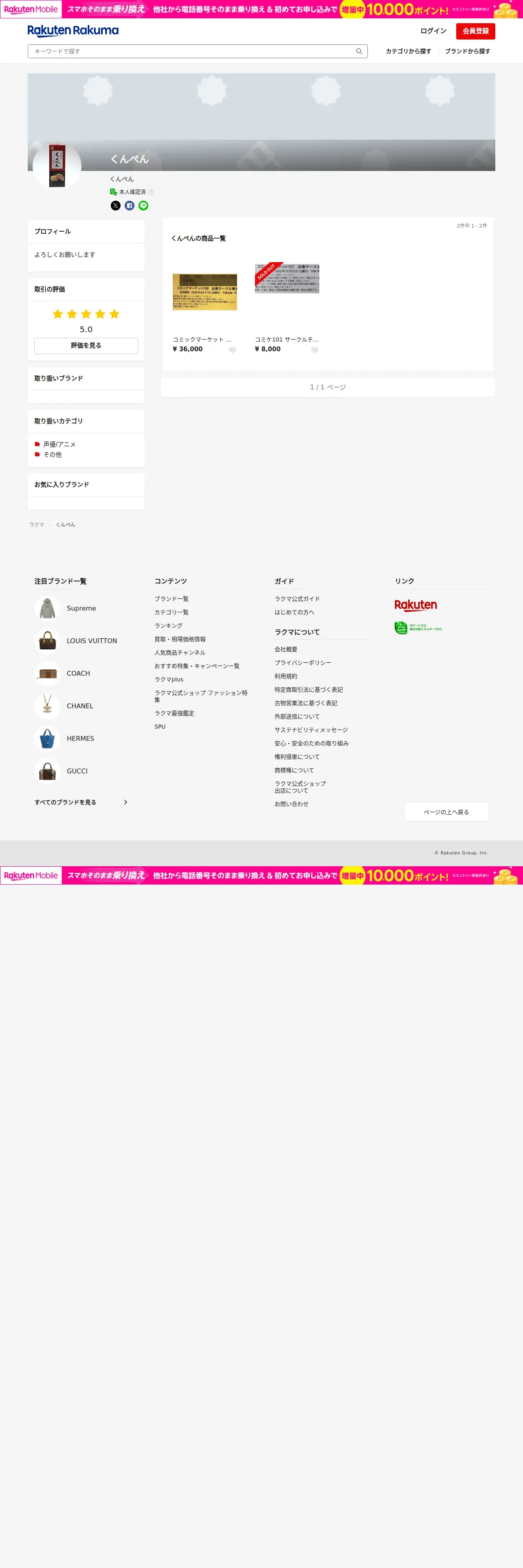The width and height of the screenshot is (523, 1568).
Task: Click the CHANEL necklace icon
Action: 47,705
